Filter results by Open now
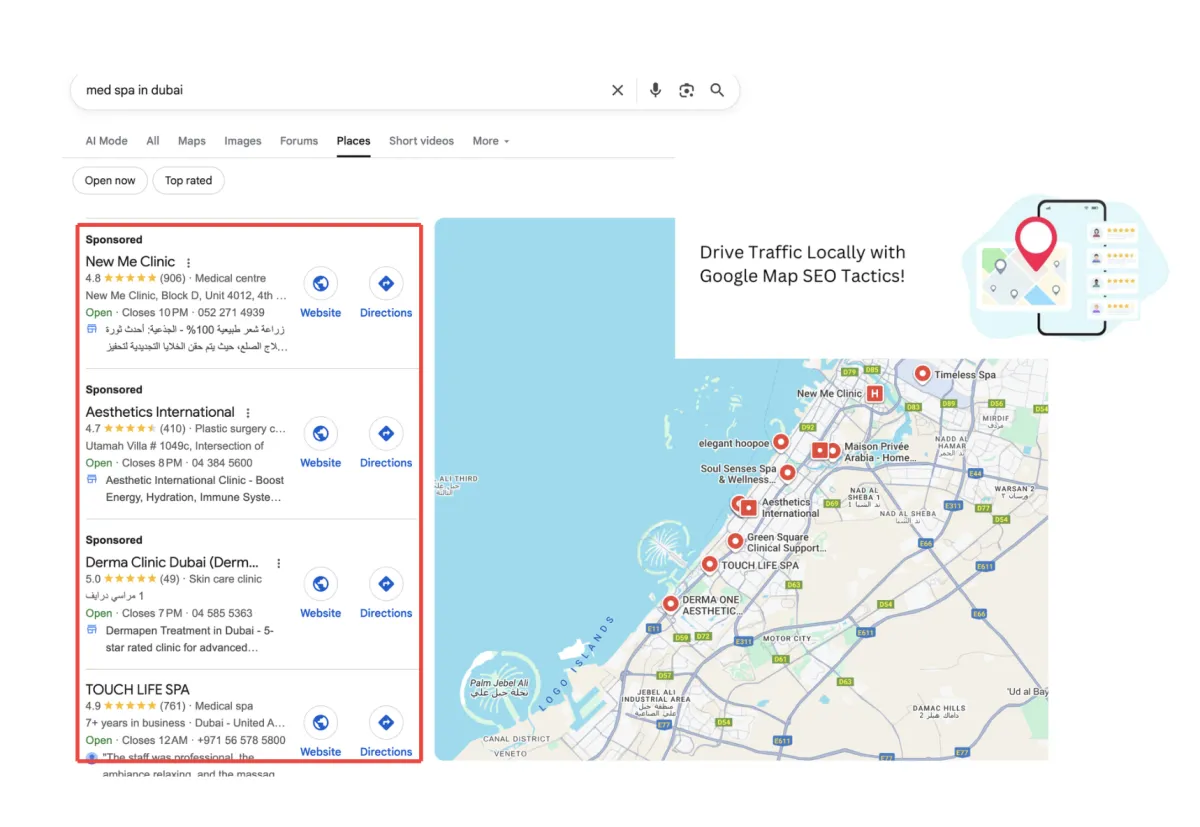This screenshot has width=1200, height=827. [x=110, y=181]
